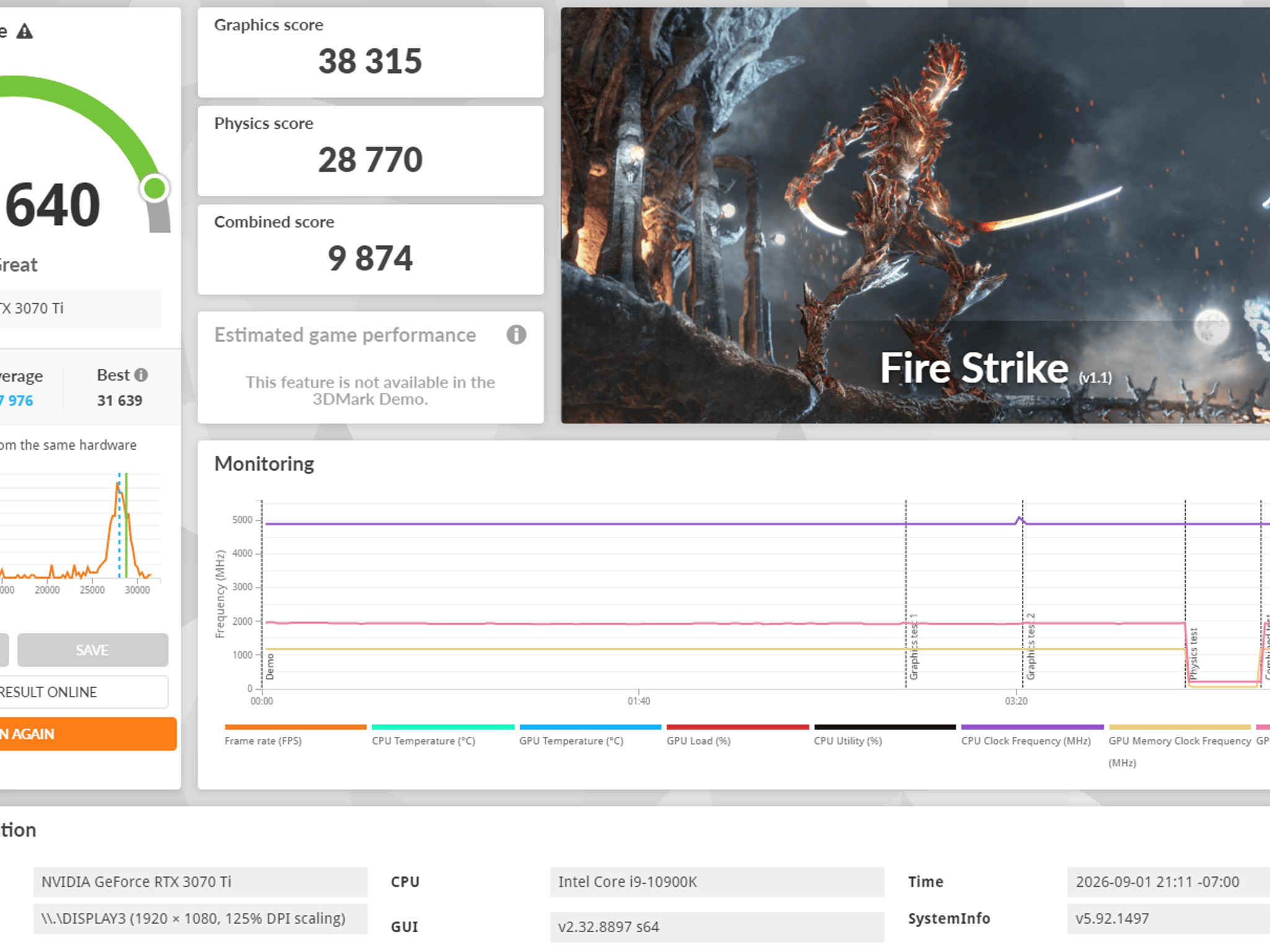The width and height of the screenshot is (1270, 952).
Task: Click the 20000 label under the histogram
Action: (x=47, y=589)
